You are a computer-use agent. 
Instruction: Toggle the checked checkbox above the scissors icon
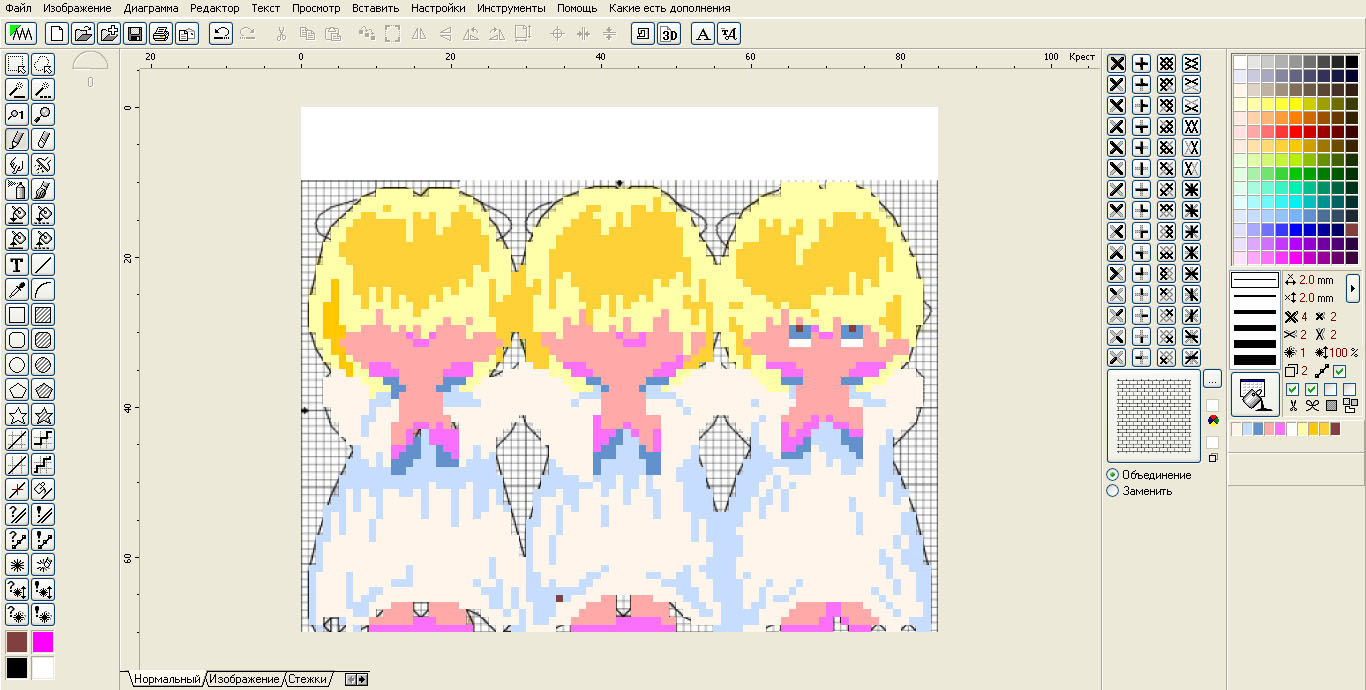pos(1293,389)
